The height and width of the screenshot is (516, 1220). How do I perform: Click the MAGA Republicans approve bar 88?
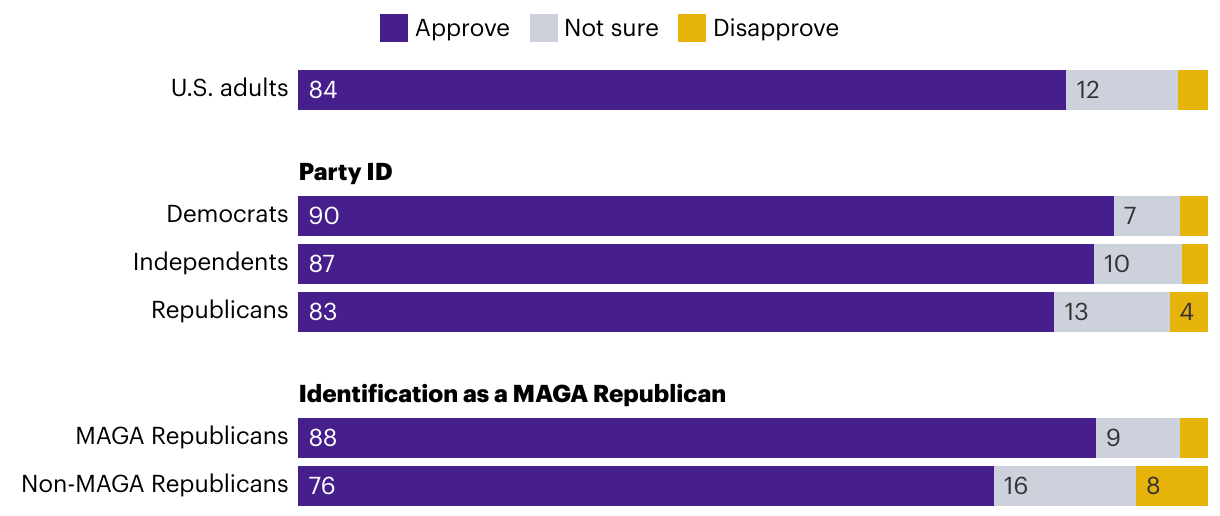[x=697, y=438]
